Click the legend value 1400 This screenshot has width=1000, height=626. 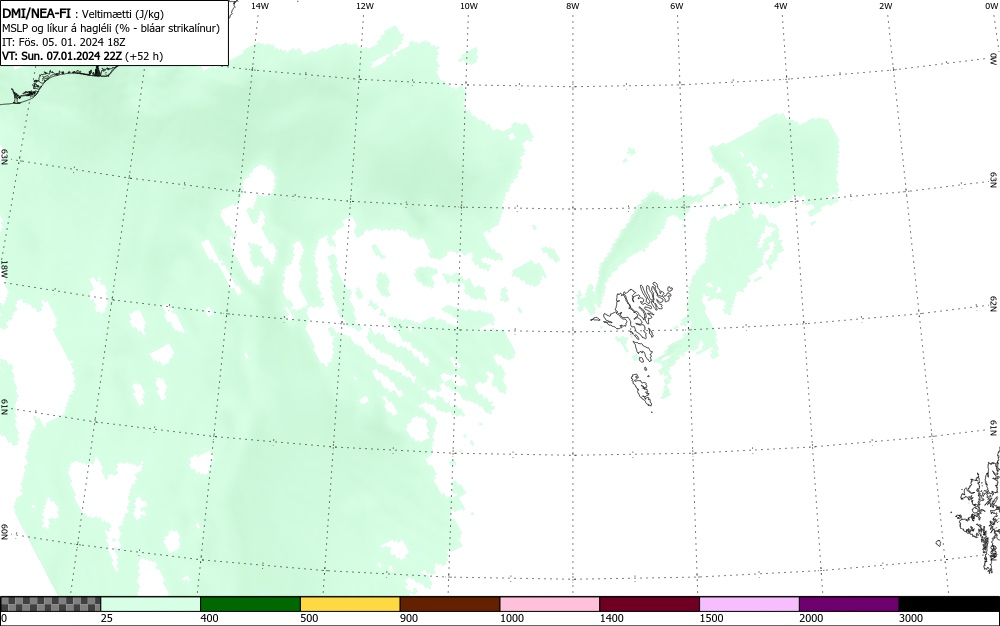(612, 618)
